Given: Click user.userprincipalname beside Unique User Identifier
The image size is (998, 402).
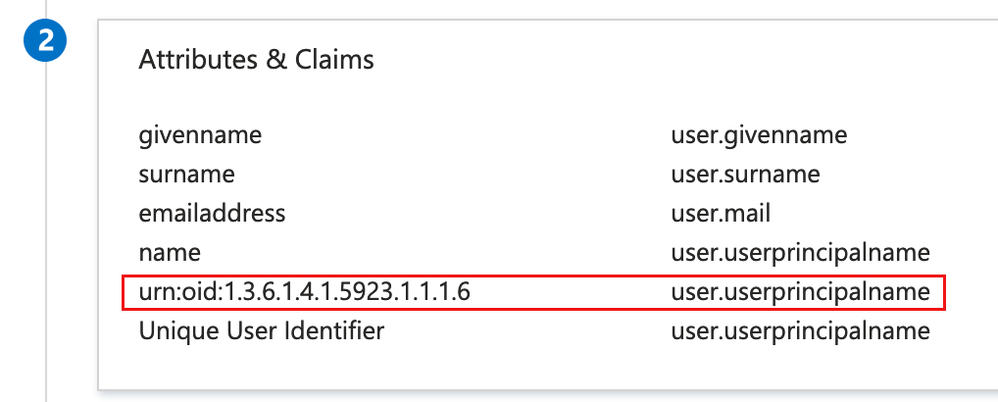Looking at the screenshot, I should [800, 330].
